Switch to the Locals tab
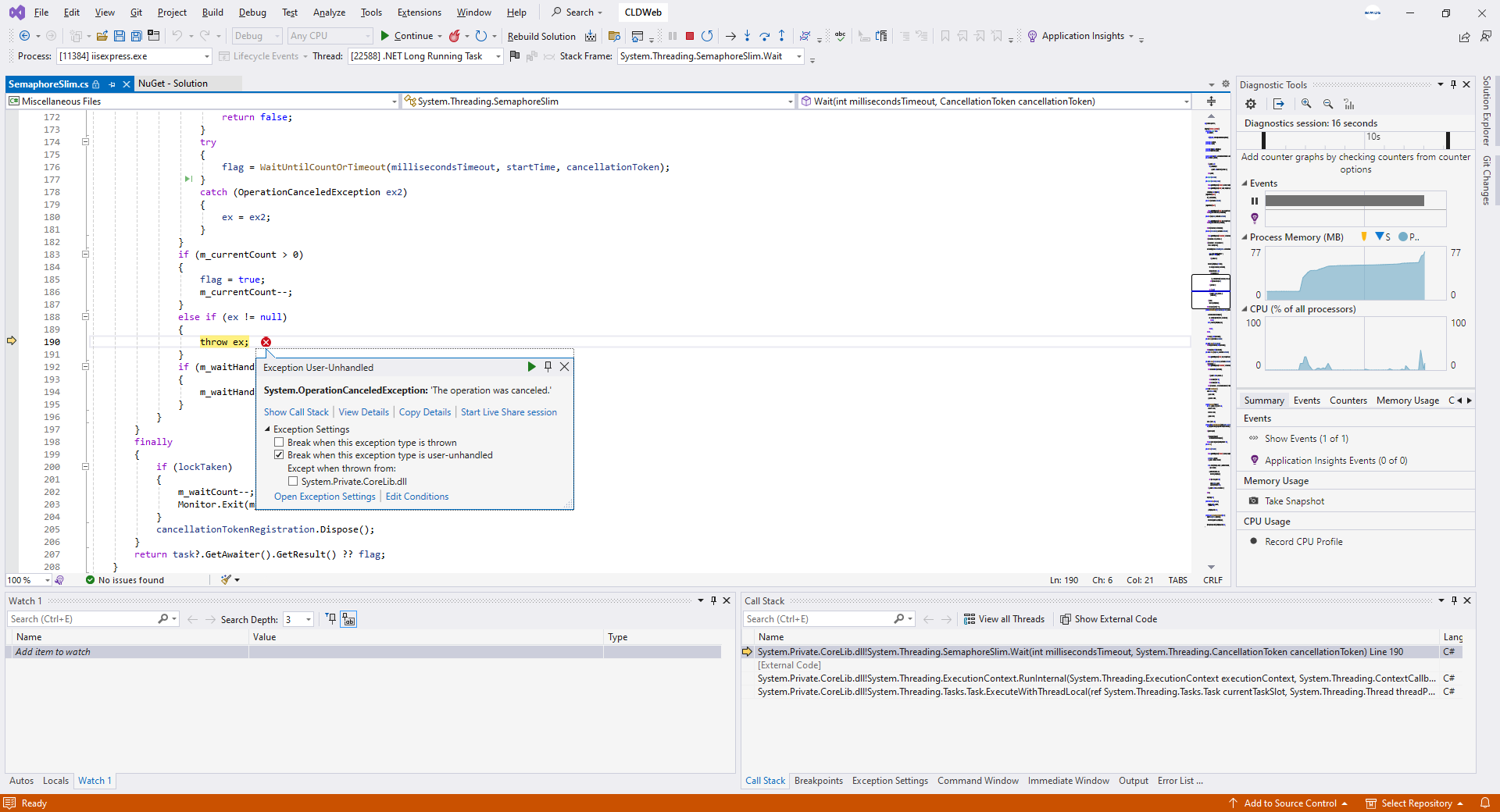Screen dimensions: 1500x812 click(55, 781)
